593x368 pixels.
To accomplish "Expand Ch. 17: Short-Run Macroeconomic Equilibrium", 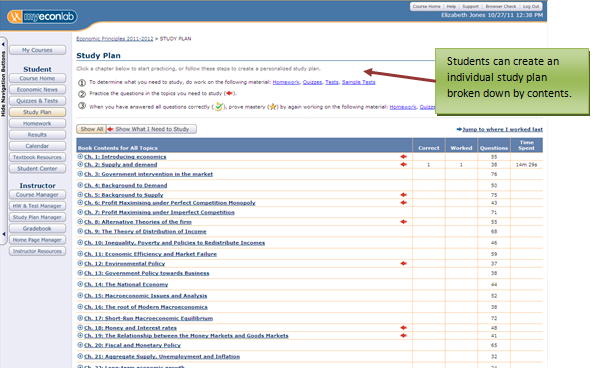I will pos(80,318).
